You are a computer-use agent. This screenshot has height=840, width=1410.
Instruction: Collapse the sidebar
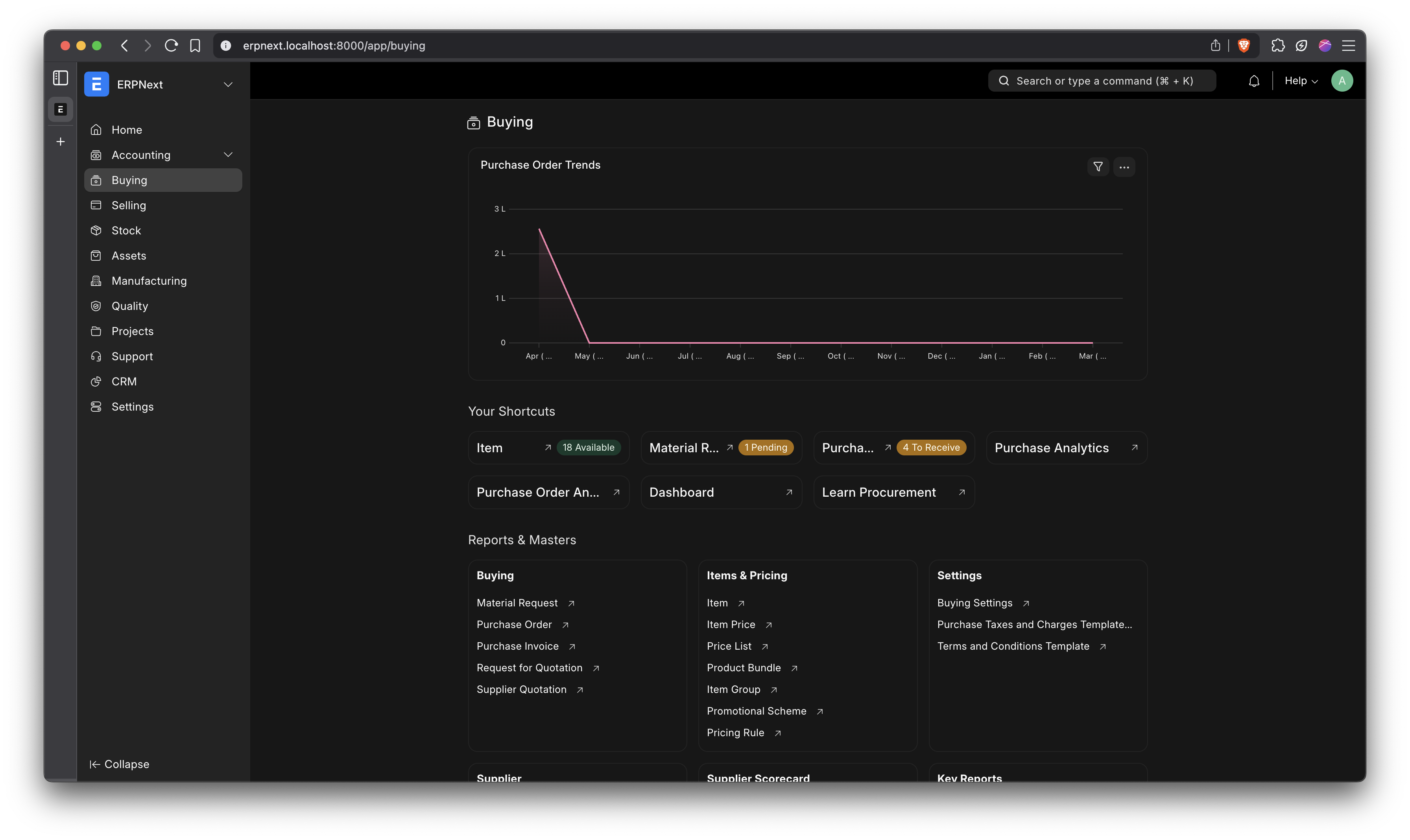120,764
